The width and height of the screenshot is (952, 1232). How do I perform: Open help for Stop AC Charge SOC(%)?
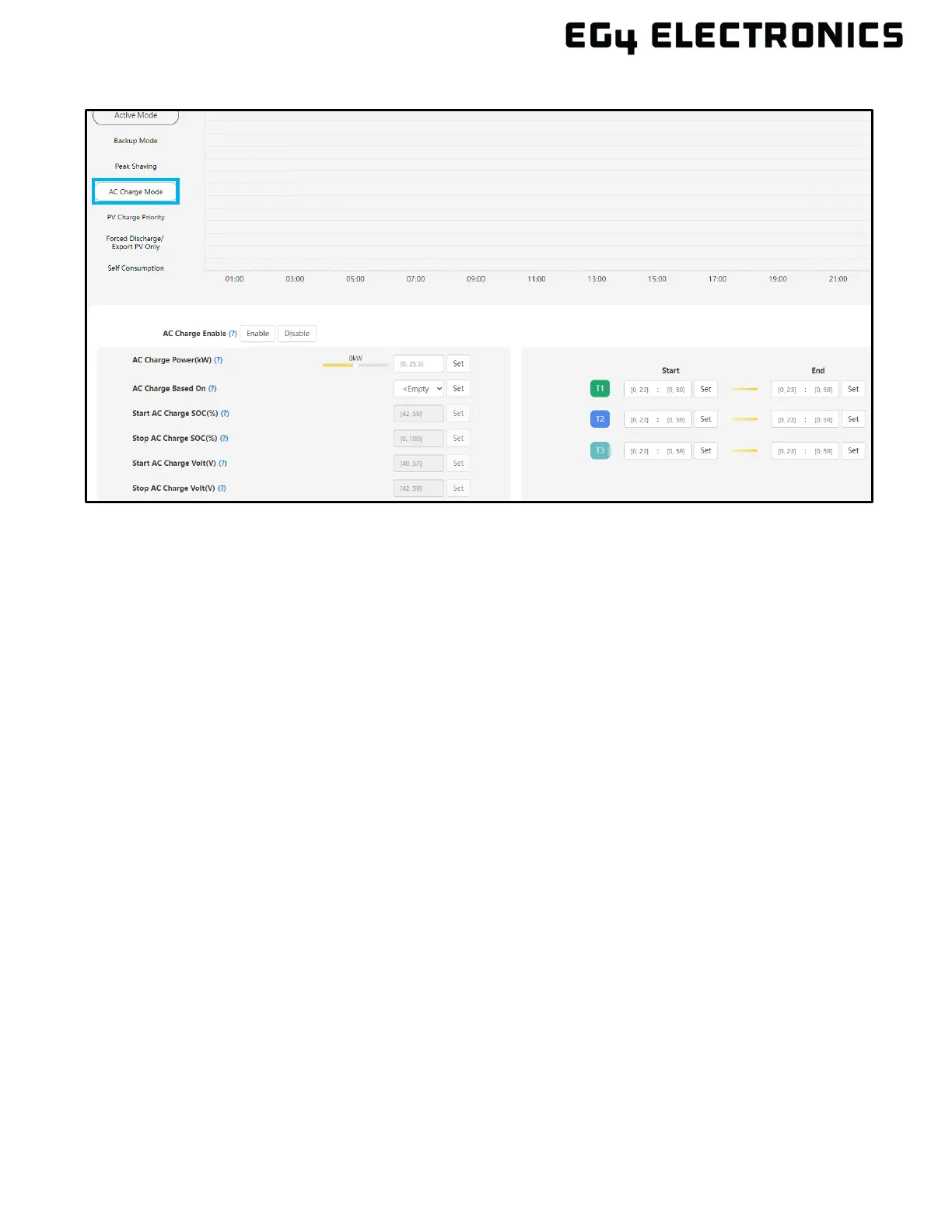224,439
